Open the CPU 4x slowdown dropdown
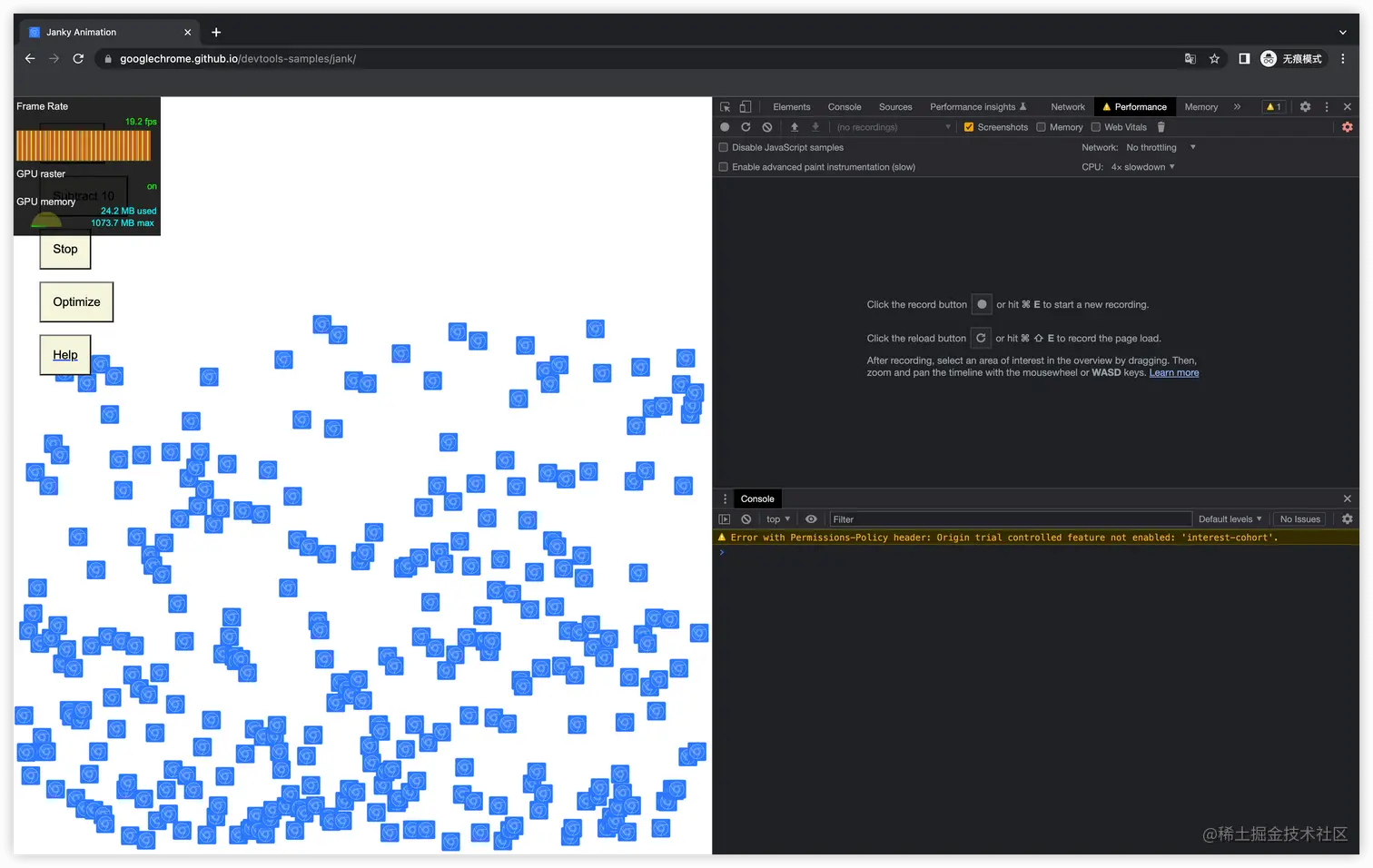The width and height of the screenshot is (1373, 868). click(1143, 167)
